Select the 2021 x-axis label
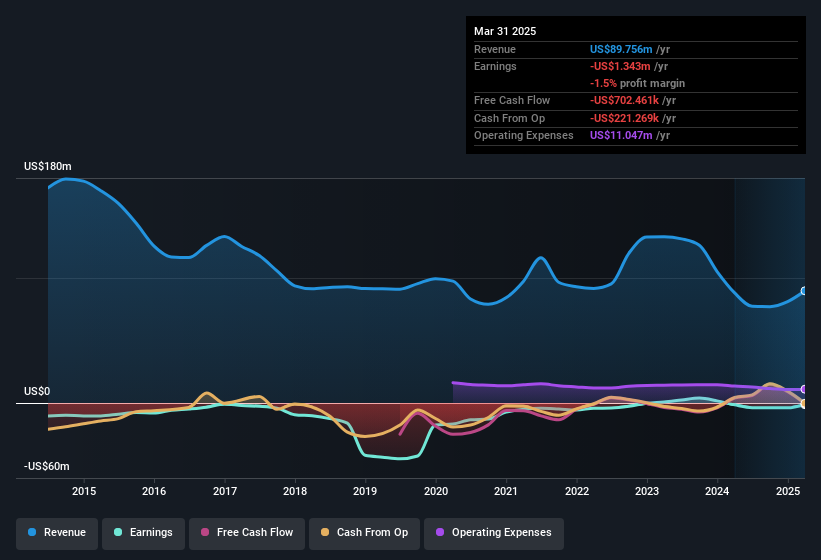 coord(506,491)
